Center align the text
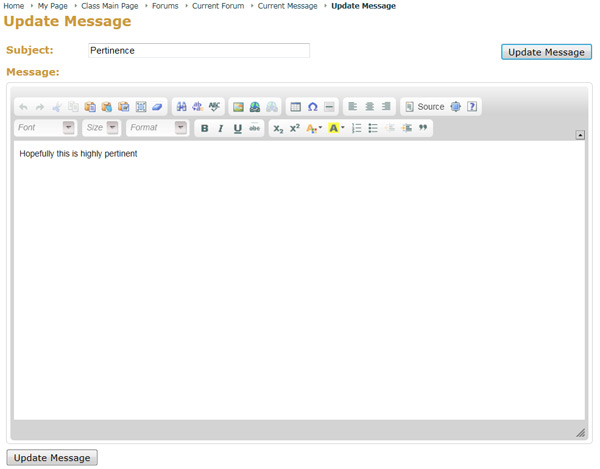This screenshot has height=469, width=600. coord(369,107)
